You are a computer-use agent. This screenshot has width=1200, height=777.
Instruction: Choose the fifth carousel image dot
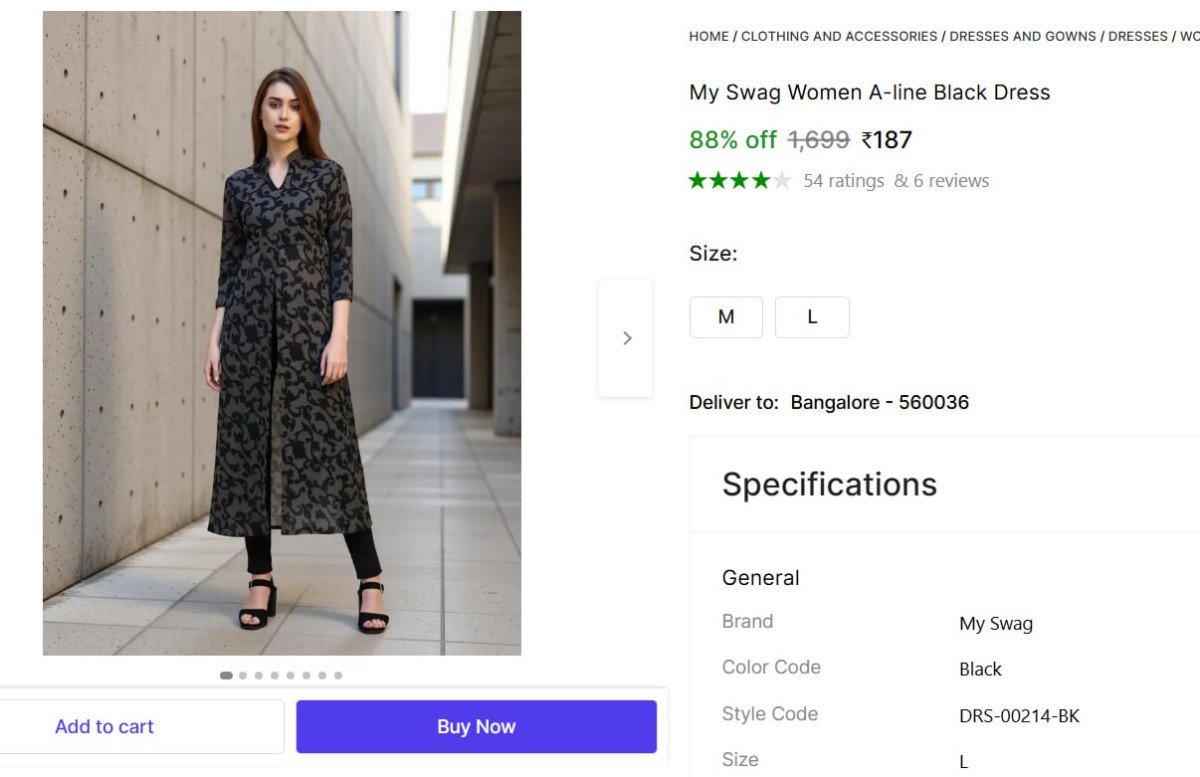click(290, 675)
